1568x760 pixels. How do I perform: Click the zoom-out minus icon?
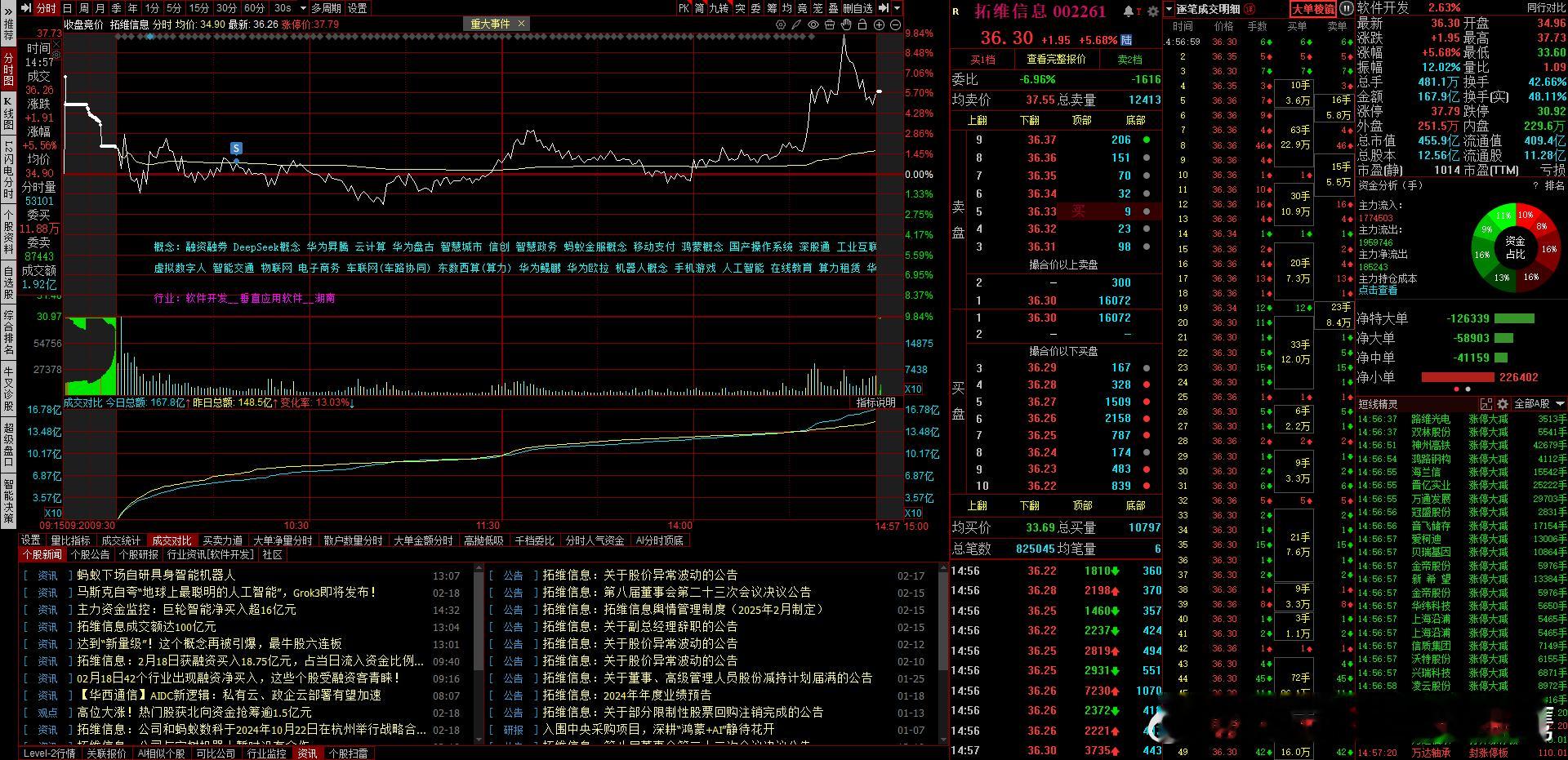click(x=896, y=24)
